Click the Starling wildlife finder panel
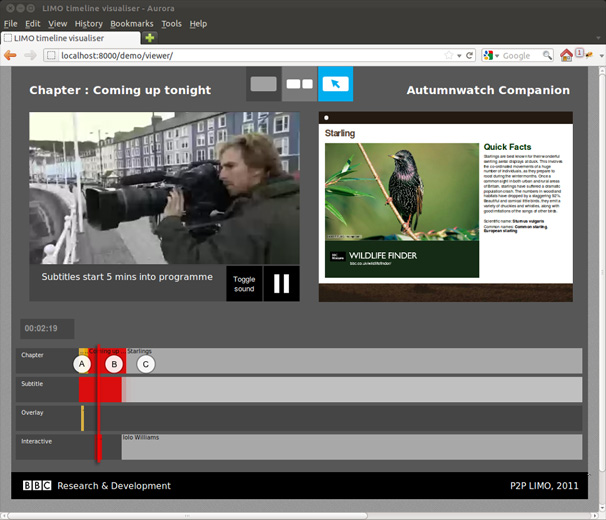This screenshot has width=606, height=520. 445,205
